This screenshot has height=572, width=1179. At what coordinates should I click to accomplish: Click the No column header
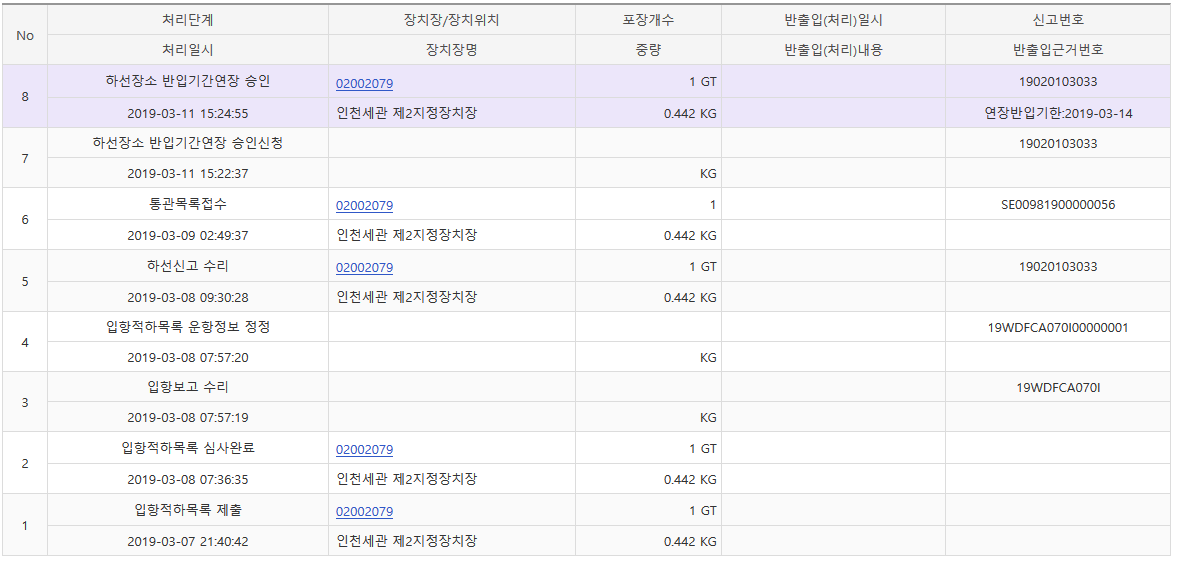coord(25,35)
